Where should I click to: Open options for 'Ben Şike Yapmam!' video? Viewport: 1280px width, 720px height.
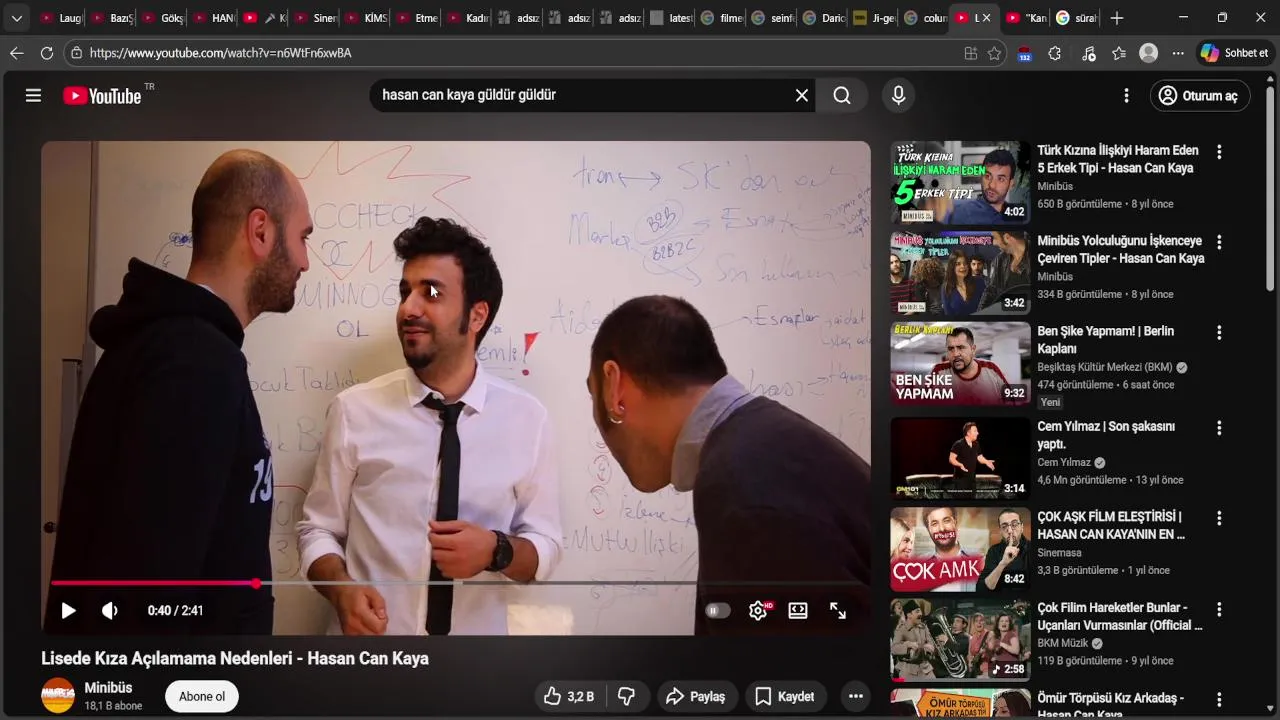(1218, 332)
